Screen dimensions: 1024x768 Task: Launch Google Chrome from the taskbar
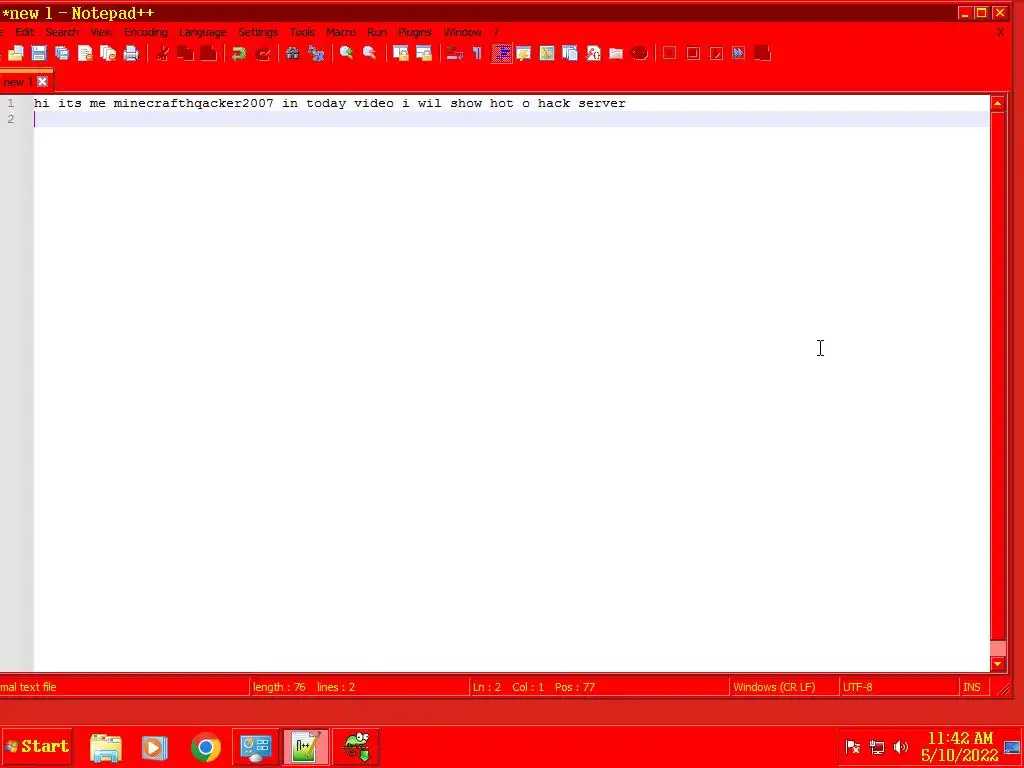point(206,748)
